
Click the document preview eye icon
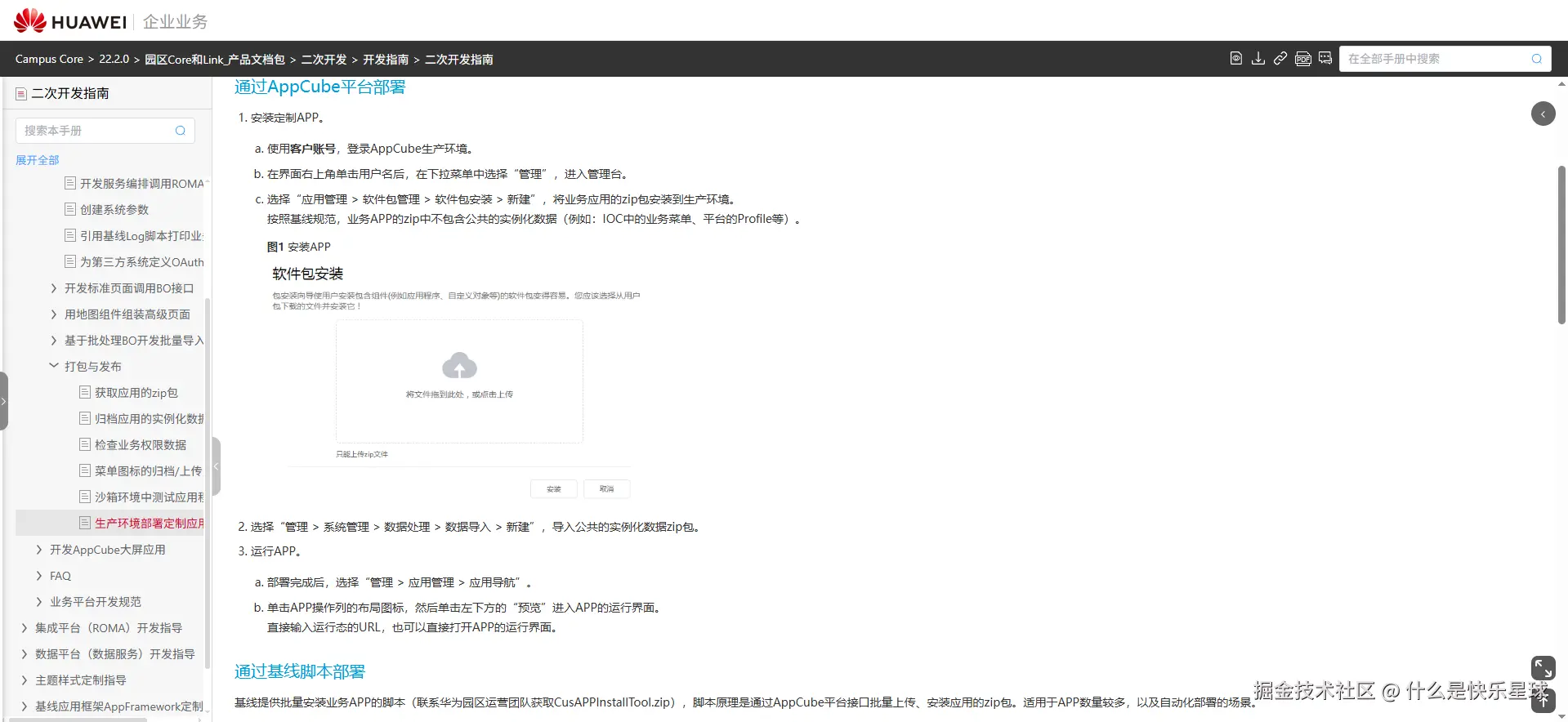(x=1236, y=58)
